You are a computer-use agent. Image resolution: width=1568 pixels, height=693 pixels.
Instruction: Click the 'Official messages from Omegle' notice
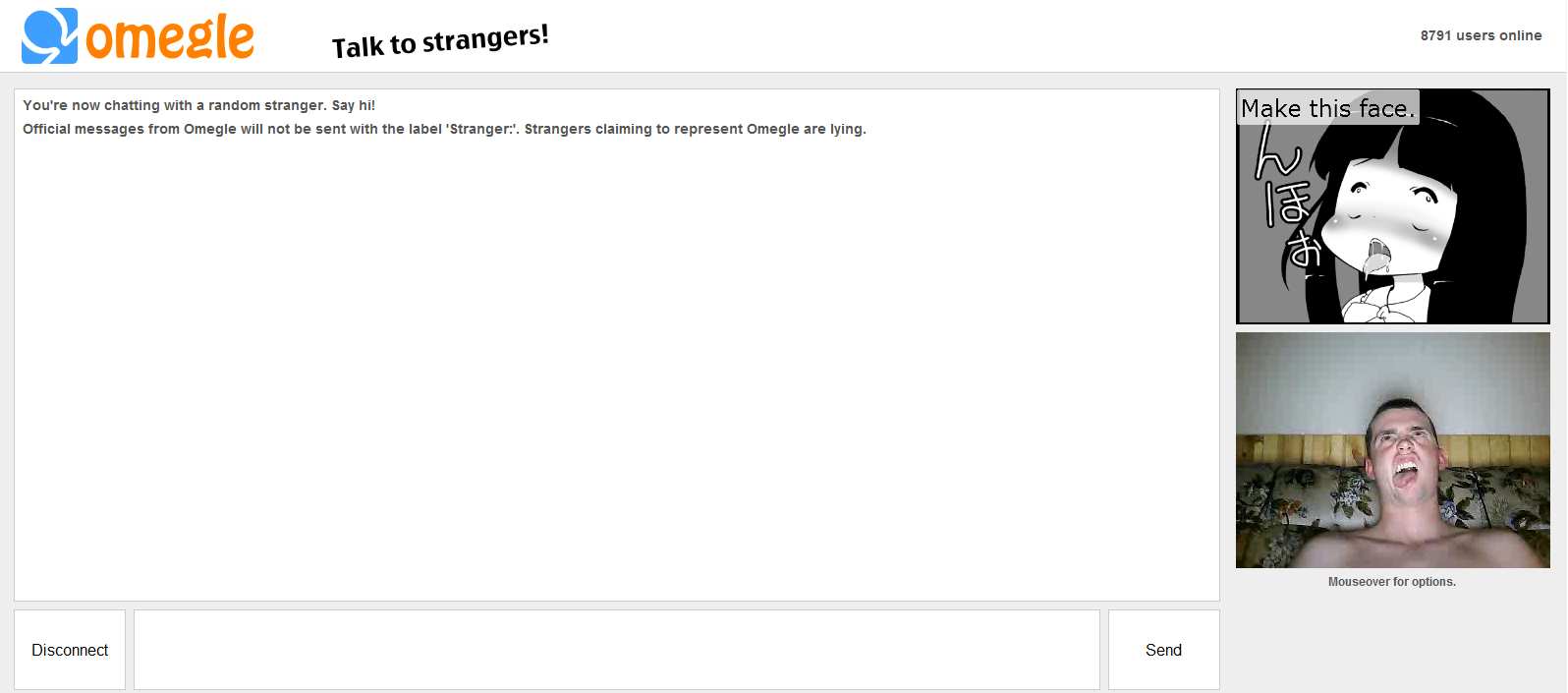pos(444,129)
